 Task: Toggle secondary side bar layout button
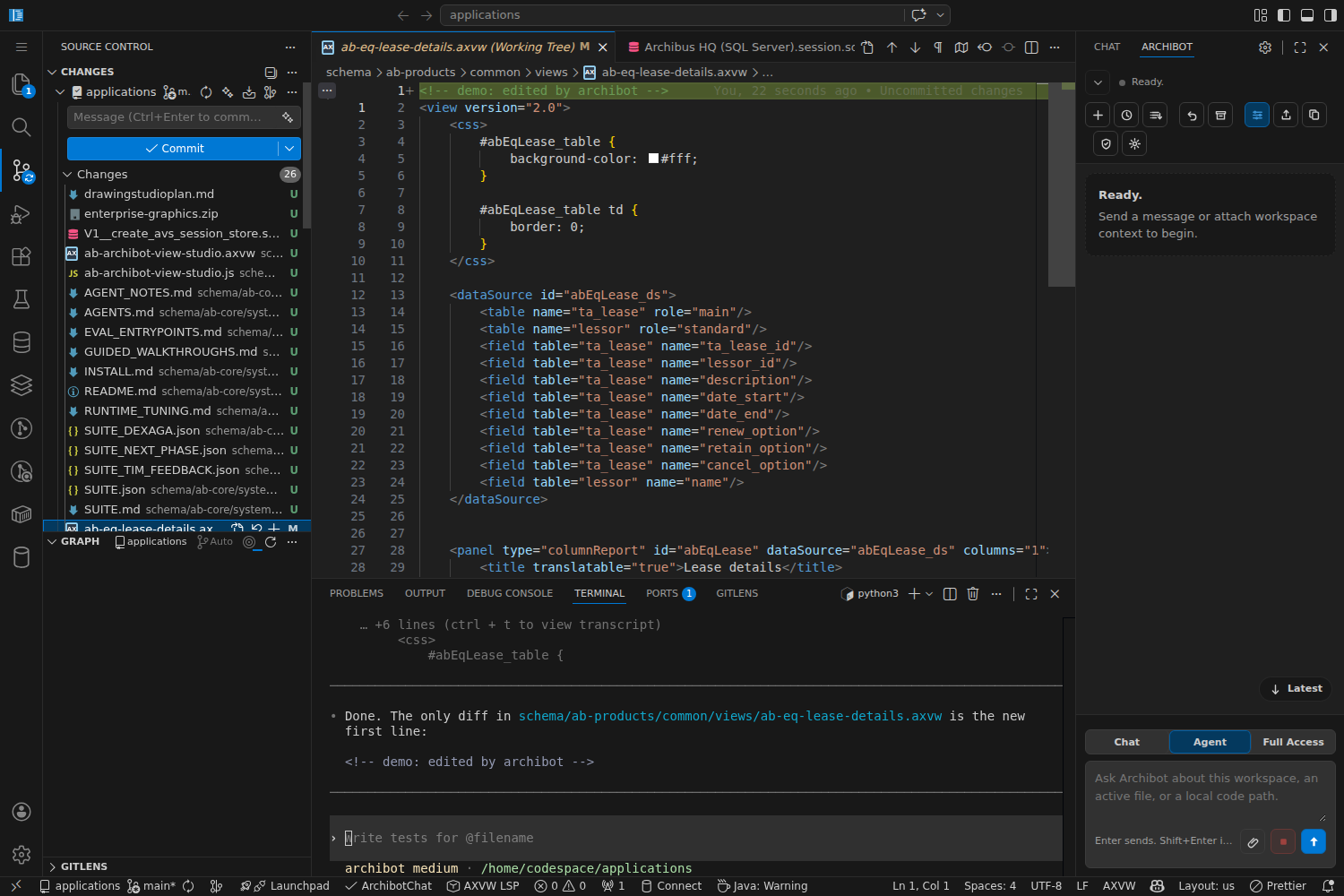(1331, 15)
